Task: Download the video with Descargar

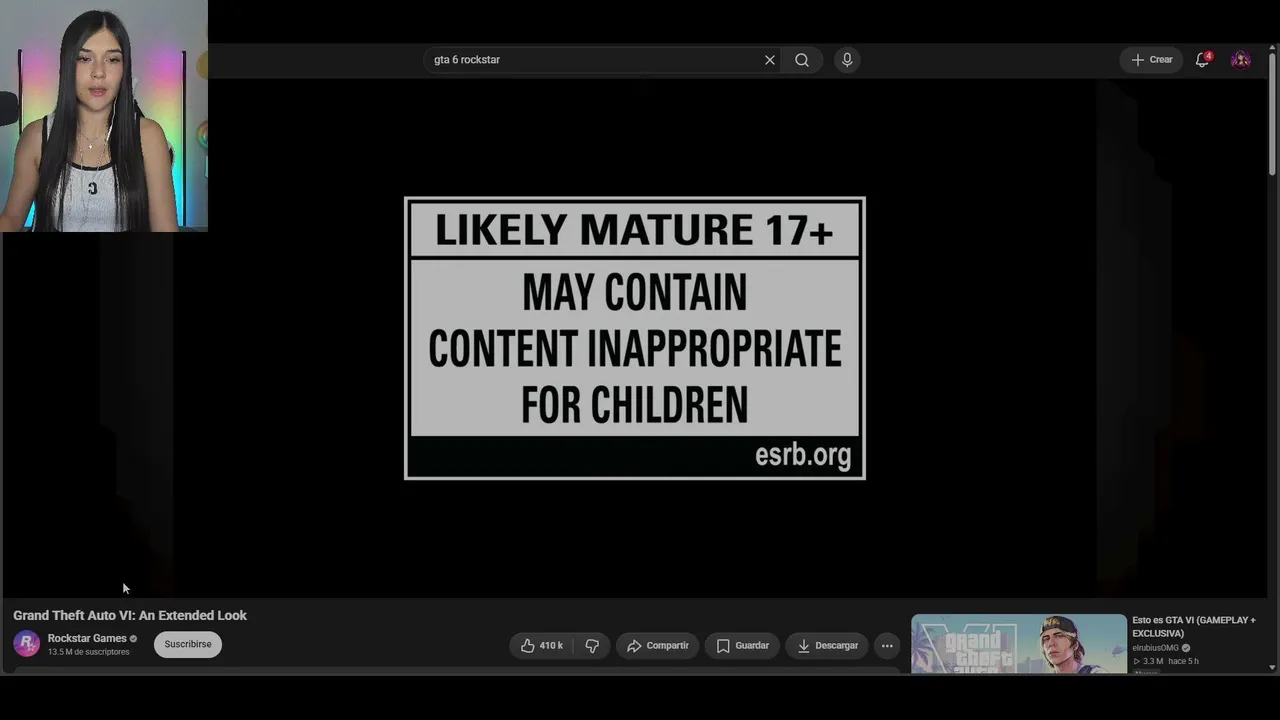Action: 827,646
